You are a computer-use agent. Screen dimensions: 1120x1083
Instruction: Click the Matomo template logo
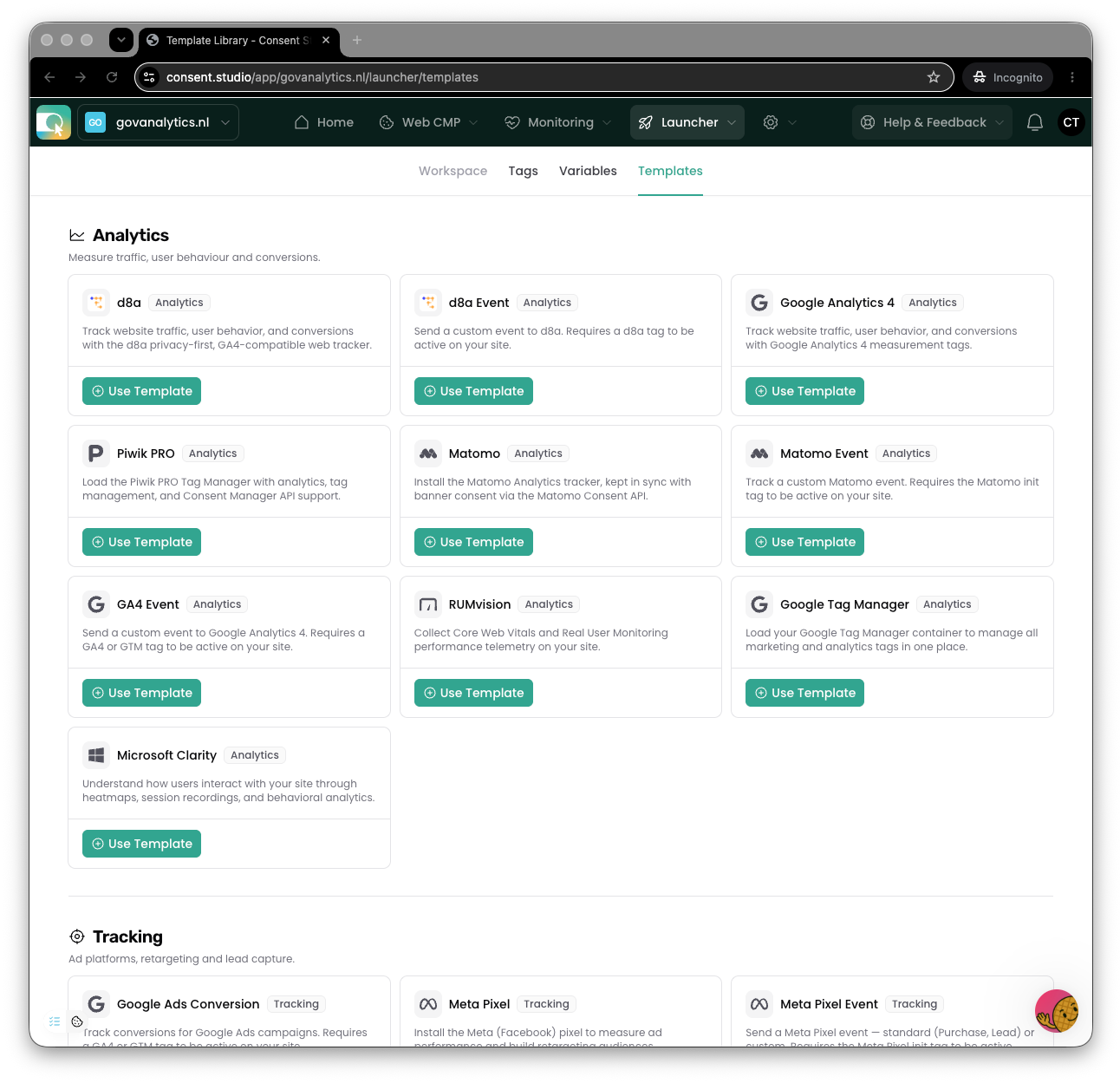tap(428, 453)
